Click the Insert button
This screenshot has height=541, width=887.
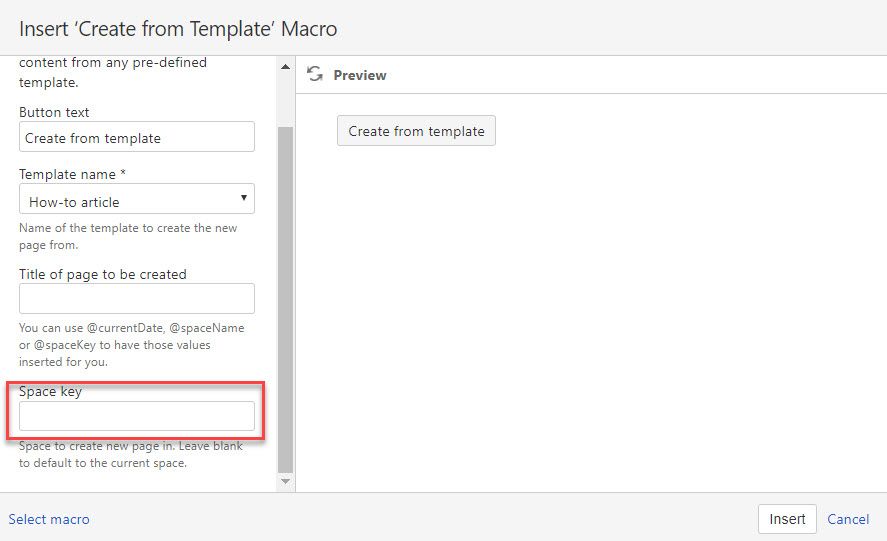coord(787,519)
